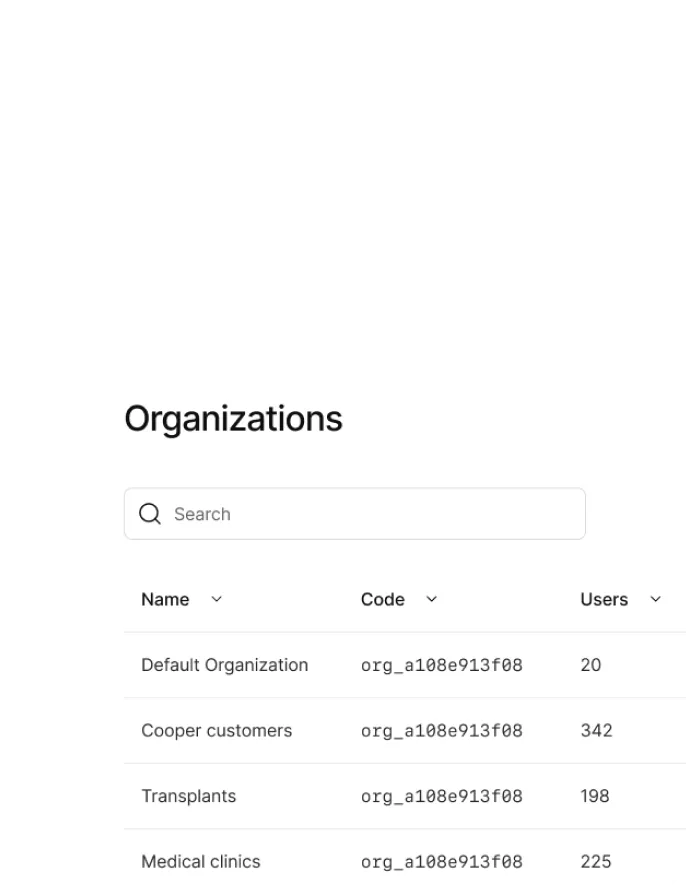Sort the table by the Code header
The height and width of the screenshot is (890, 686).
383,600
